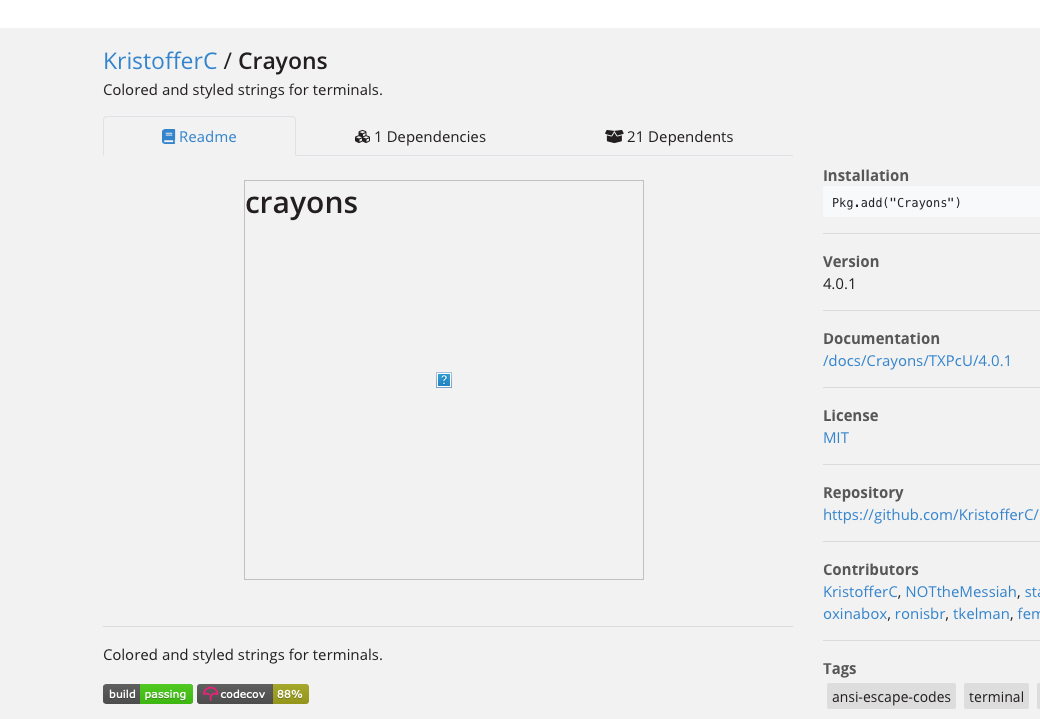Click the ansi-escape-codes tag

(x=890, y=696)
